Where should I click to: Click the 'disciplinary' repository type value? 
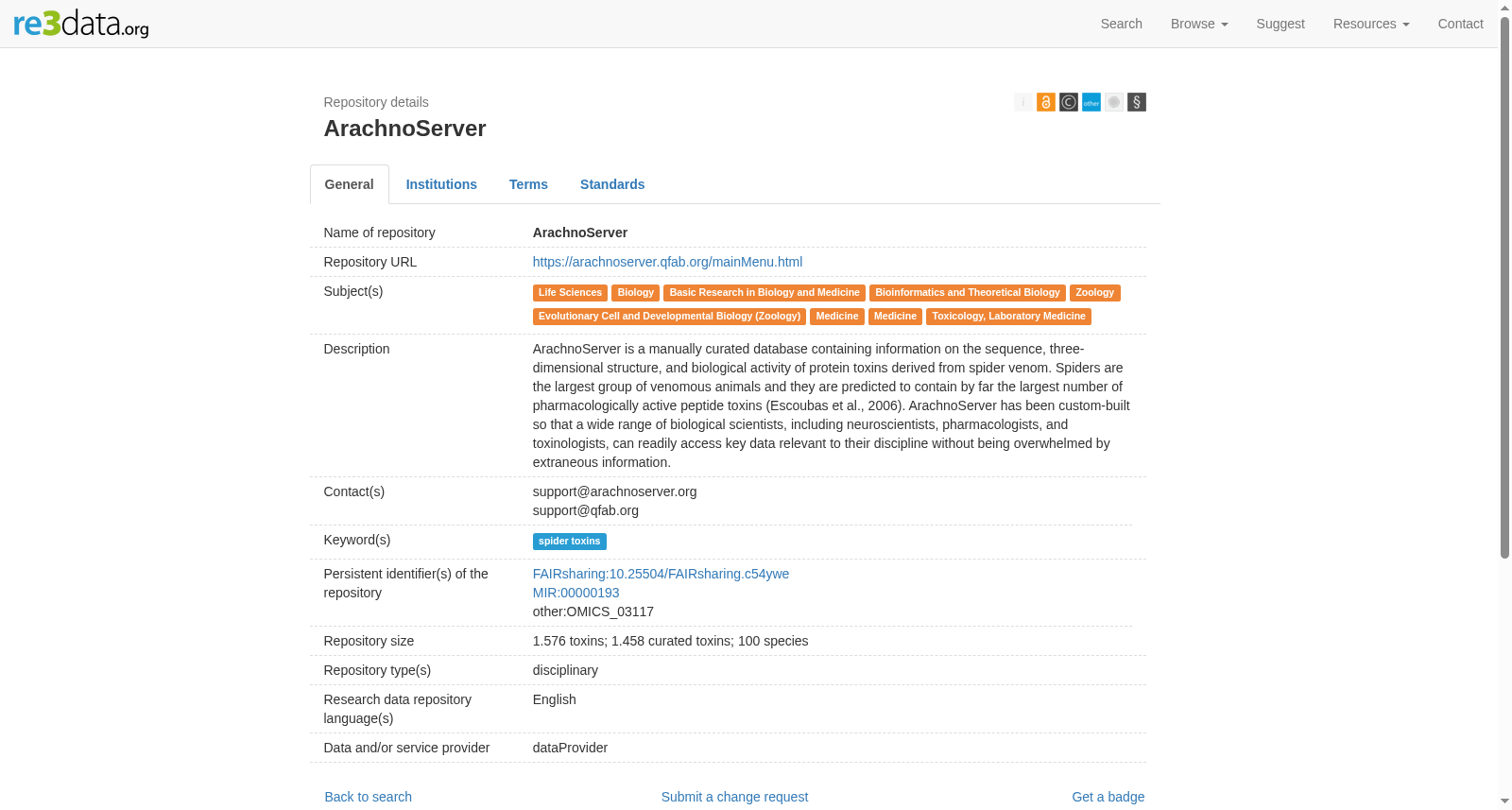pyautogui.click(x=565, y=670)
